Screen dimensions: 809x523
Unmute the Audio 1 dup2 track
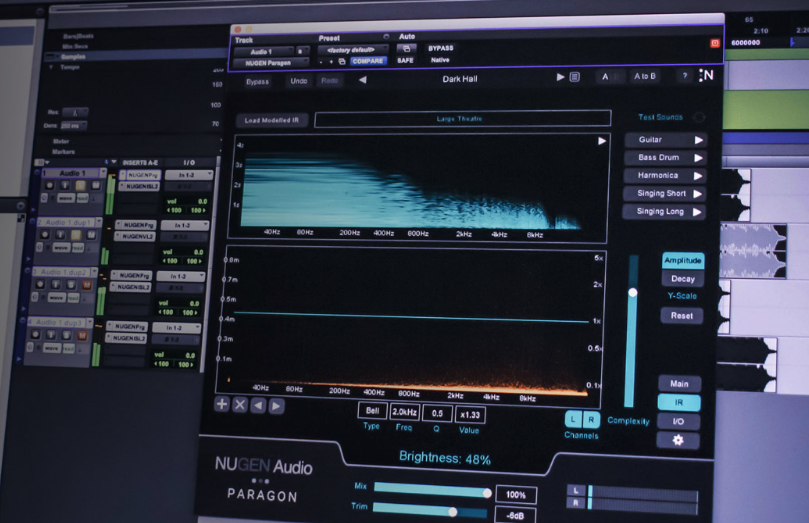[x=87, y=285]
